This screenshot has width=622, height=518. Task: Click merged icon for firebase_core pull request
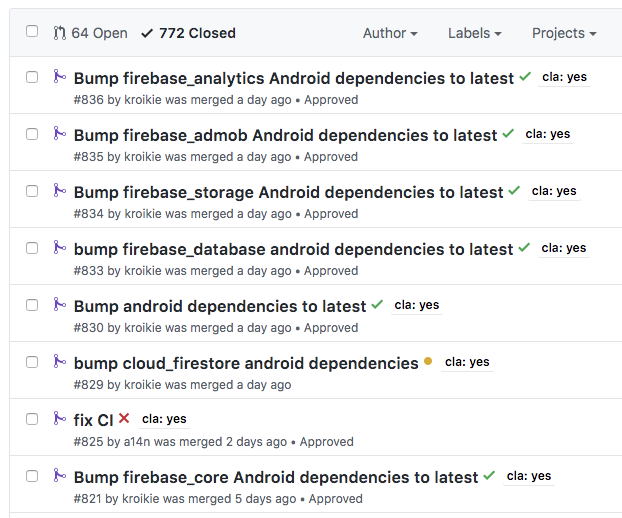pos(60,476)
